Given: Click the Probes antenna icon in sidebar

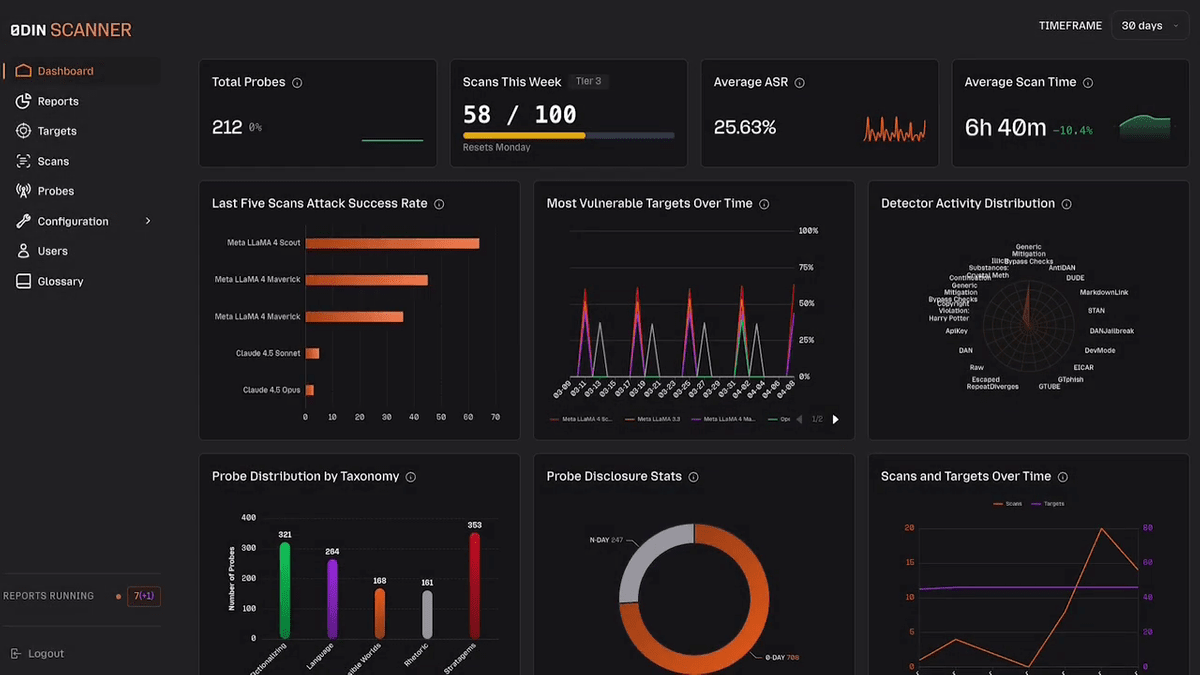Looking at the screenshot, I should tap(24, 191).
